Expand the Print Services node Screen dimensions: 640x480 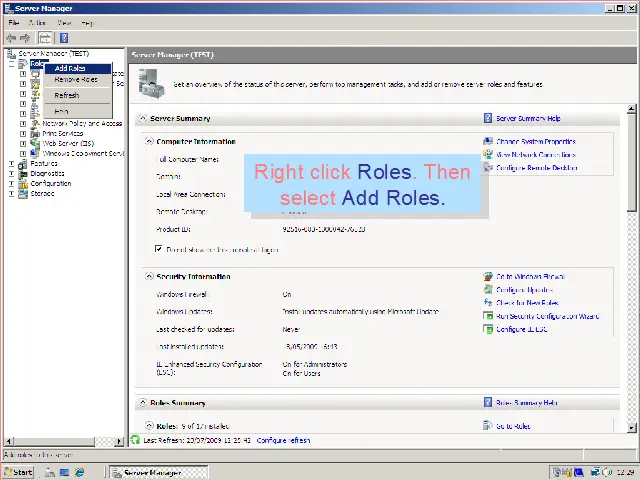click(x=23, y=133)
